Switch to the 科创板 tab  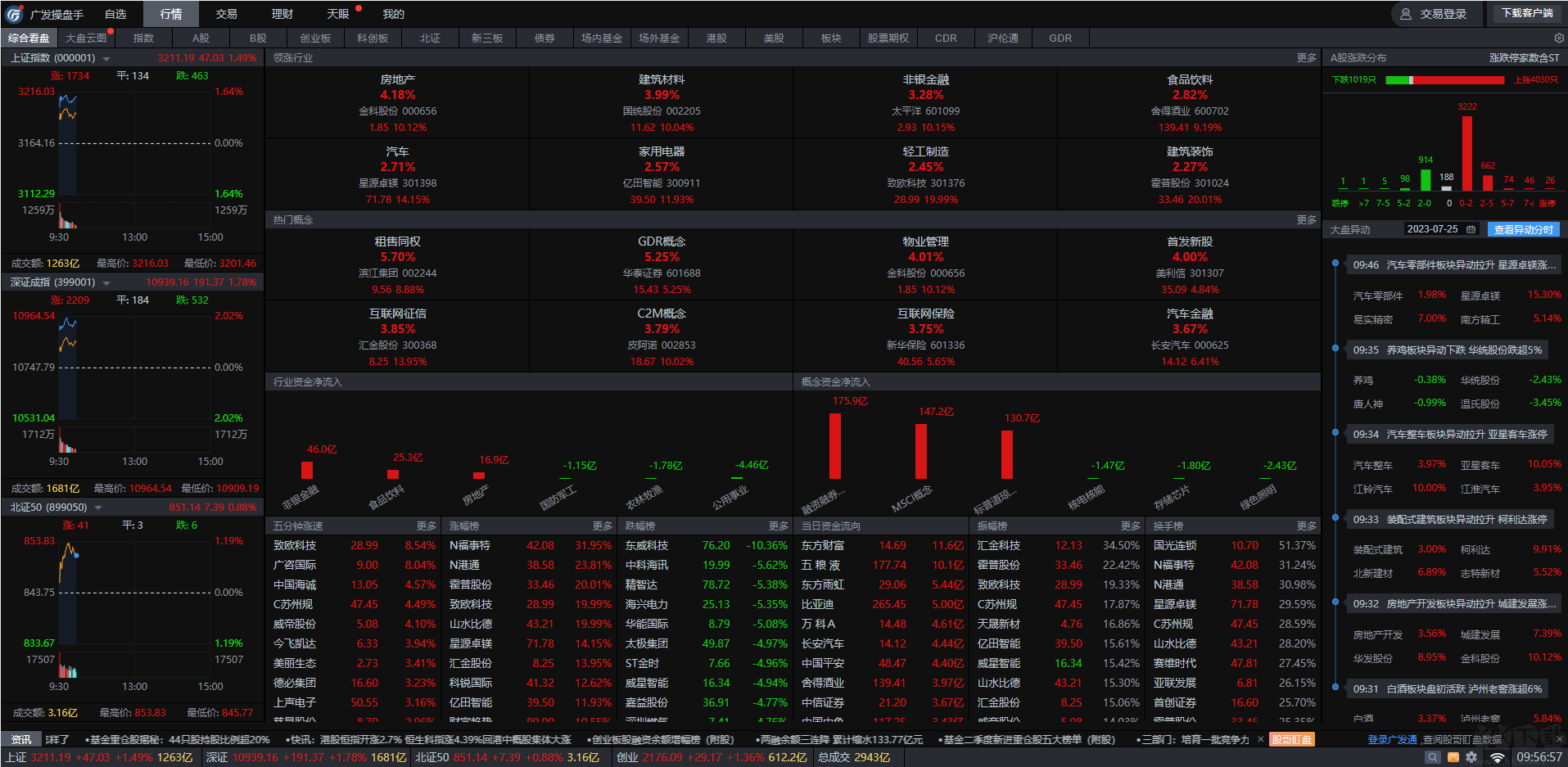(x=373, y=38)
